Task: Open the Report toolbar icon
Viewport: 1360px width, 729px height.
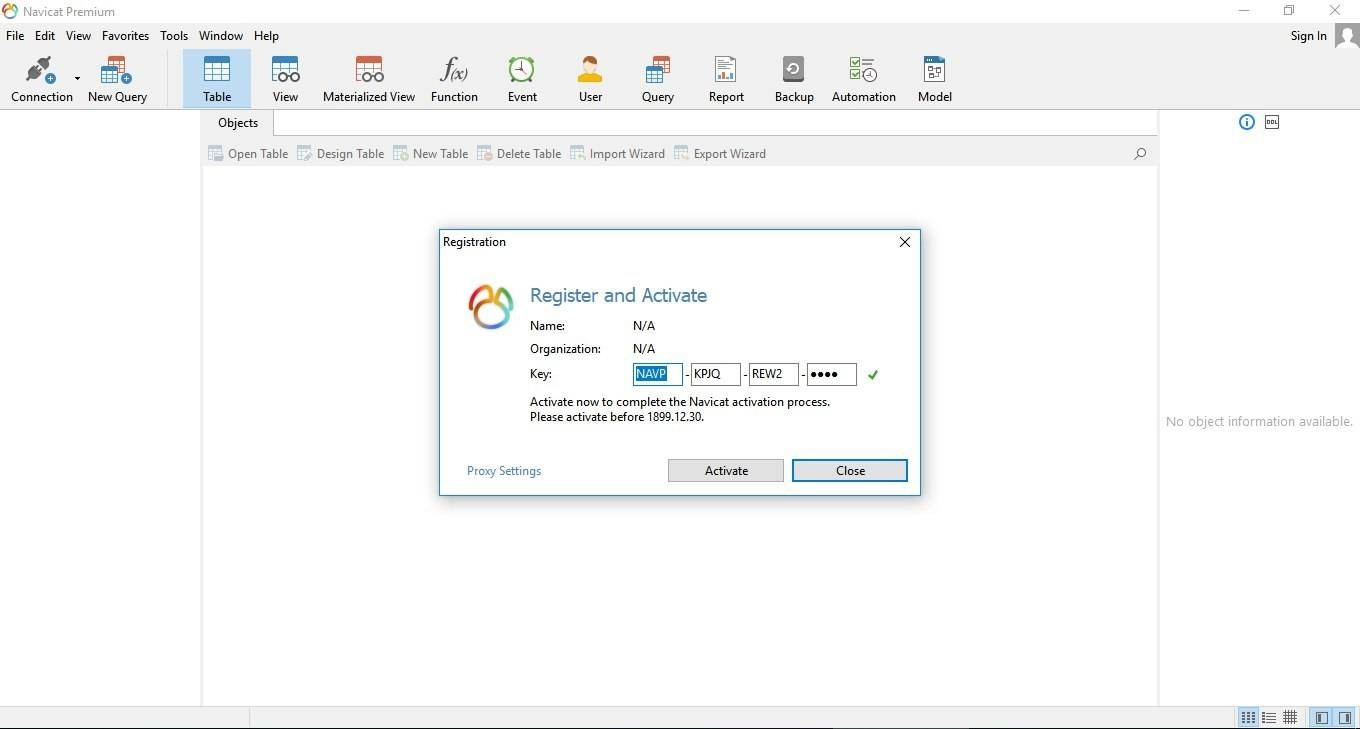Action: tap(726, 80)
